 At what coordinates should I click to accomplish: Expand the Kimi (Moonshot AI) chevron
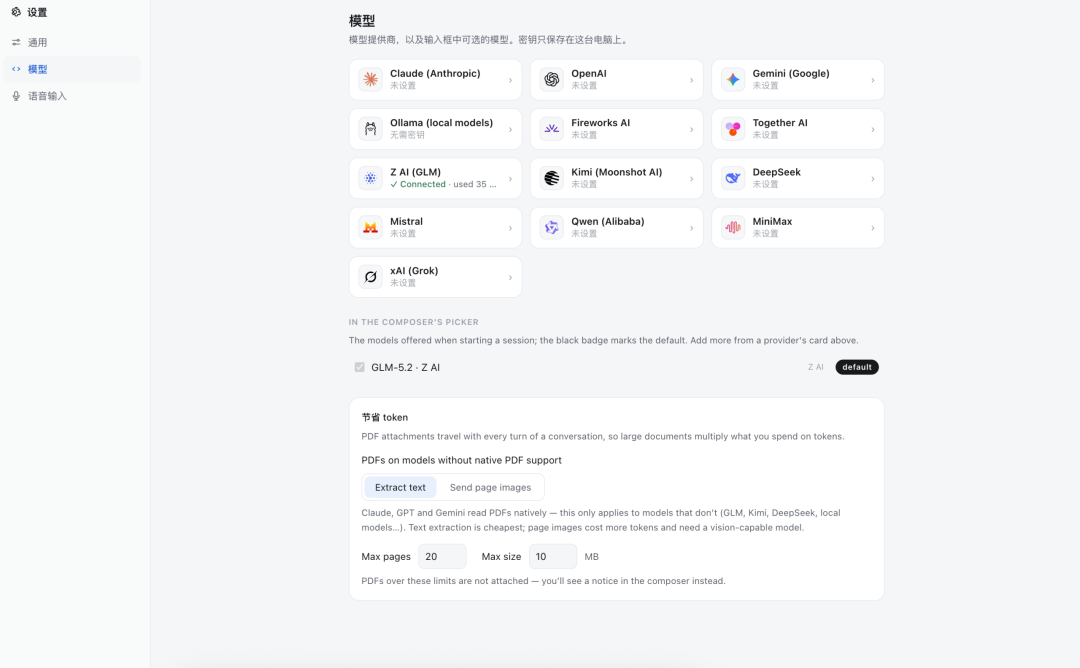tap(692, 179)
